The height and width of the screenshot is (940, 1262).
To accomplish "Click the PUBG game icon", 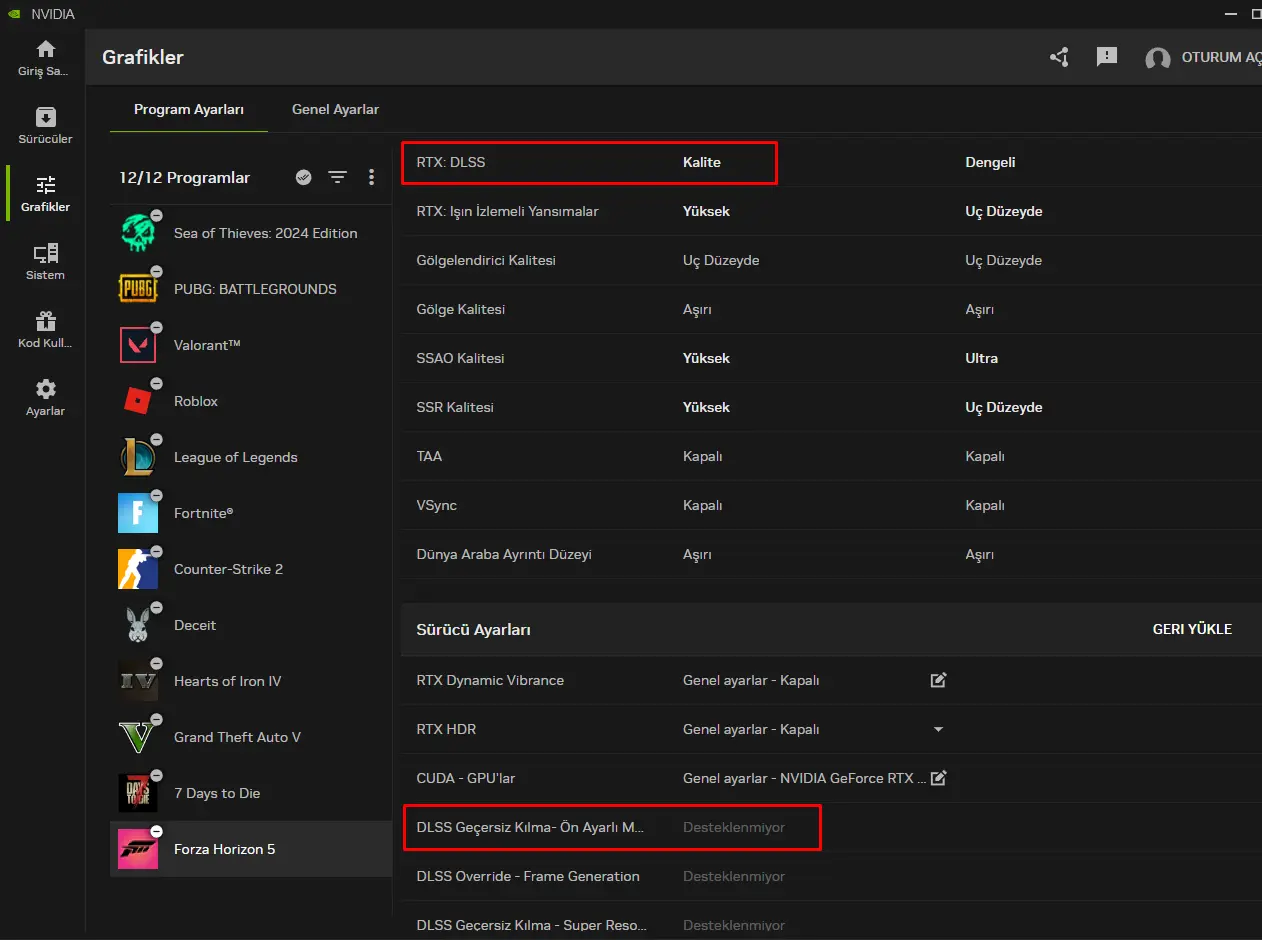I will click(x=138, y=289).
